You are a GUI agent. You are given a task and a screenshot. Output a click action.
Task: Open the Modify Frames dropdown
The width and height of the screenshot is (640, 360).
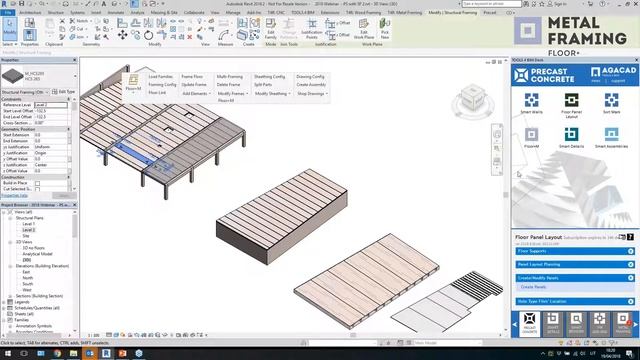pyautogui.click(x=233, y=93)
